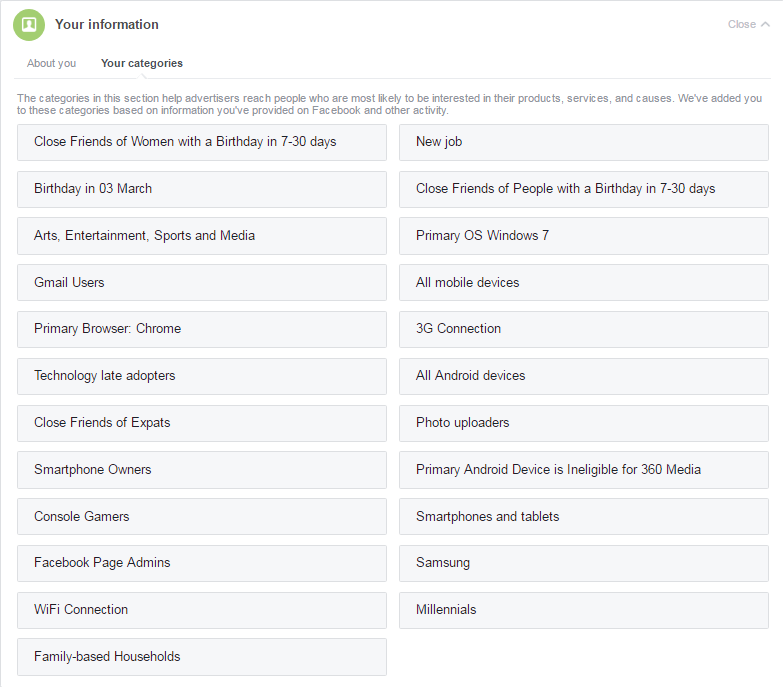This screenshot has width=783, height=687.
Task: Open Technology late adopters category
Action: click(x=202, y=376)
